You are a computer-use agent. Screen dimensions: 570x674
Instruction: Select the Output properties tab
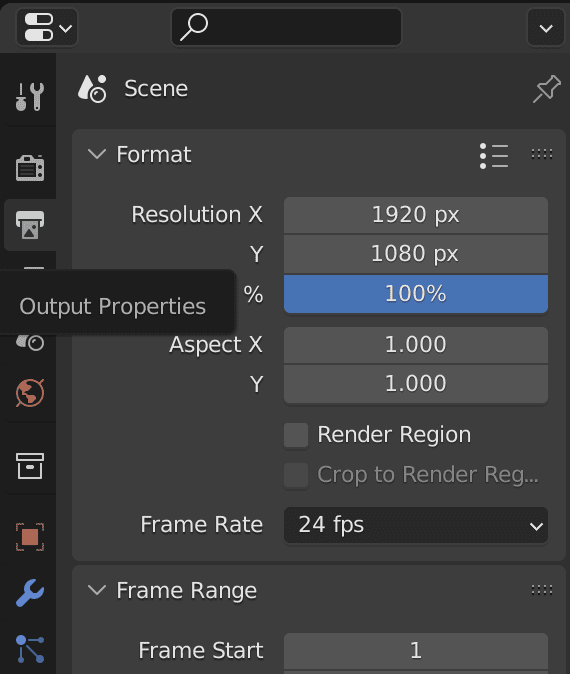click(30, 224)
